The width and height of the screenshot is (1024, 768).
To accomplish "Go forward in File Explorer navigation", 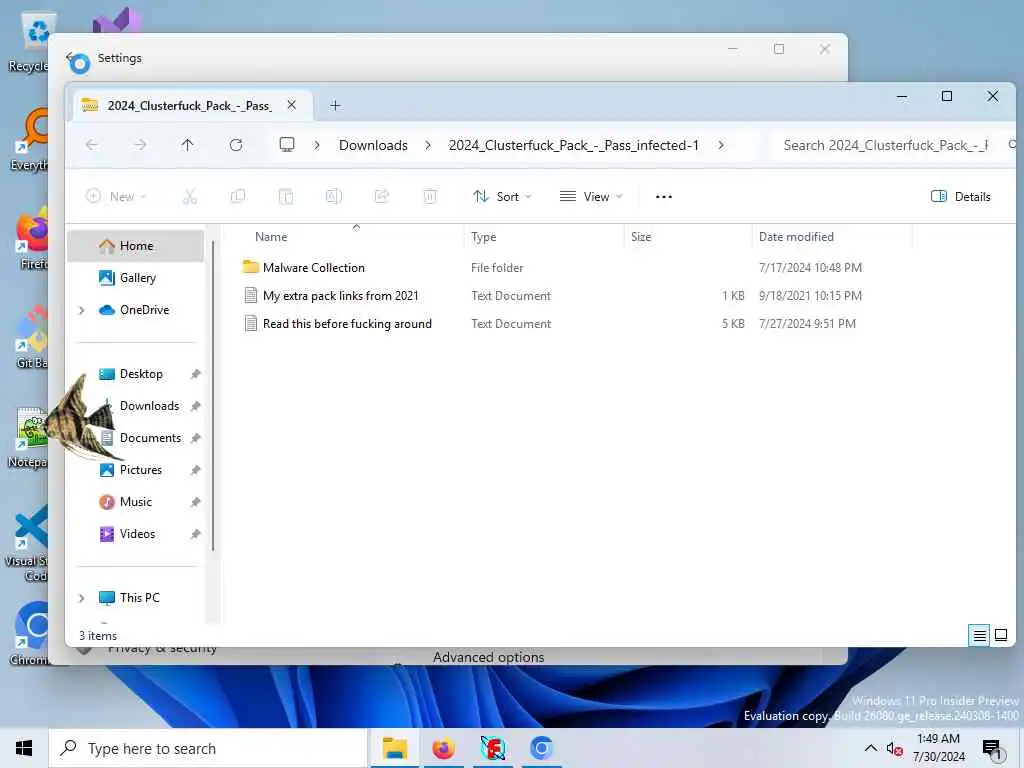I will pos(139,145).
